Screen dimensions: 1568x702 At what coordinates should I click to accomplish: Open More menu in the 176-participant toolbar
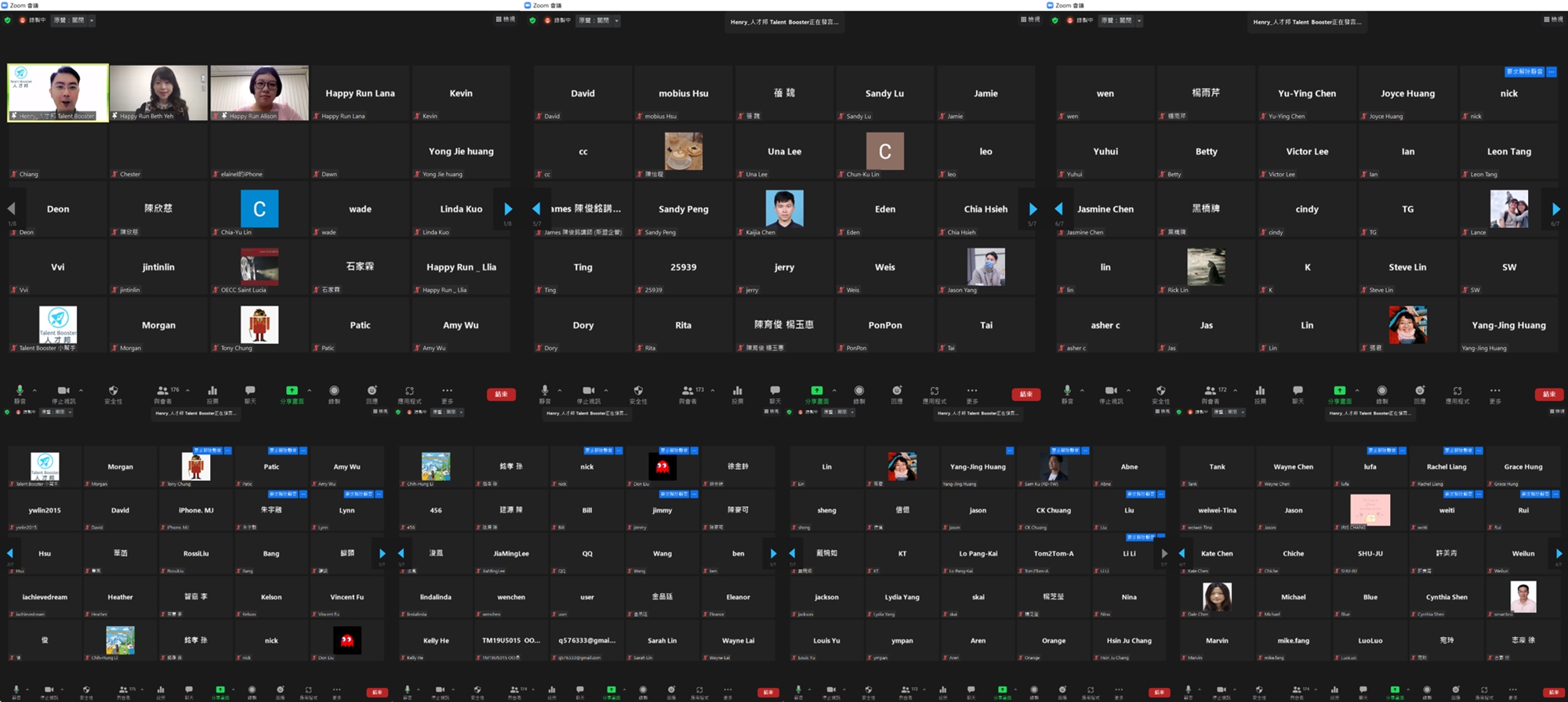click(447, 391)
